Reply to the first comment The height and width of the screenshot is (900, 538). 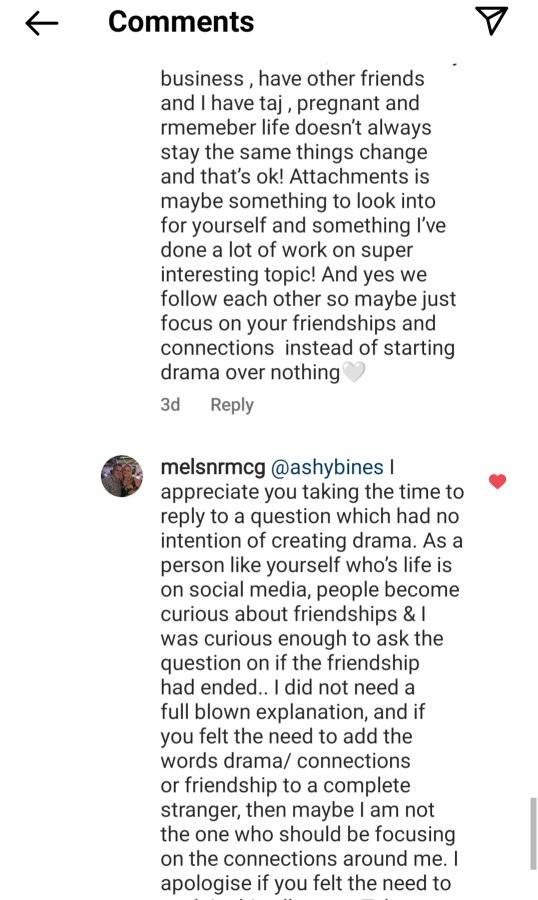click(x=232, y=405)
